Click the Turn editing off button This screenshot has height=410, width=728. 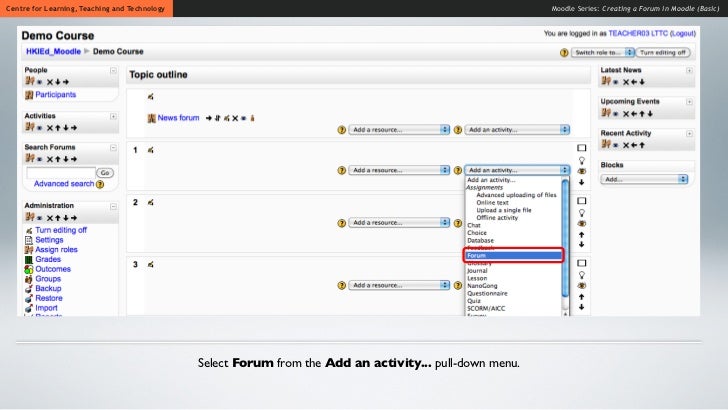click(x=663, y=52)
